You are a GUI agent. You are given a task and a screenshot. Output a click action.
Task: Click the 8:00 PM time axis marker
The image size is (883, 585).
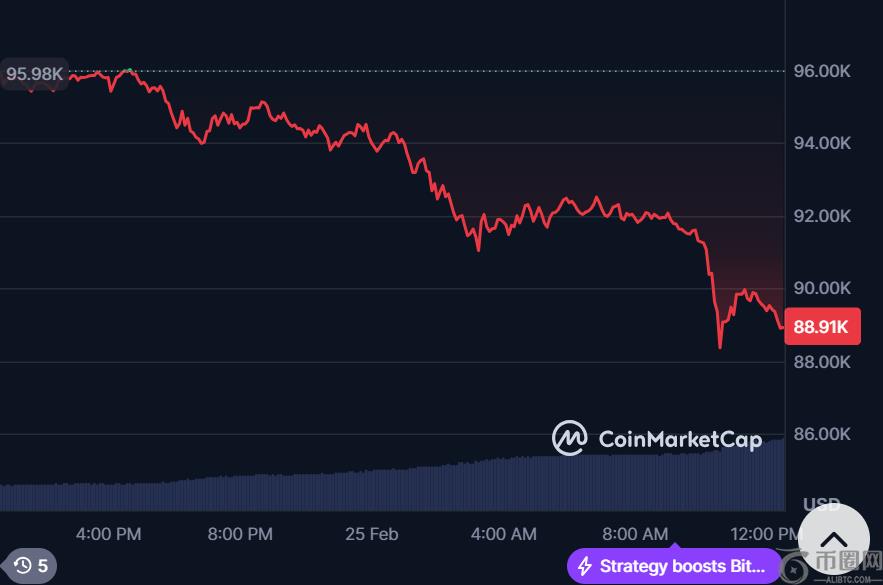[240, 533]
